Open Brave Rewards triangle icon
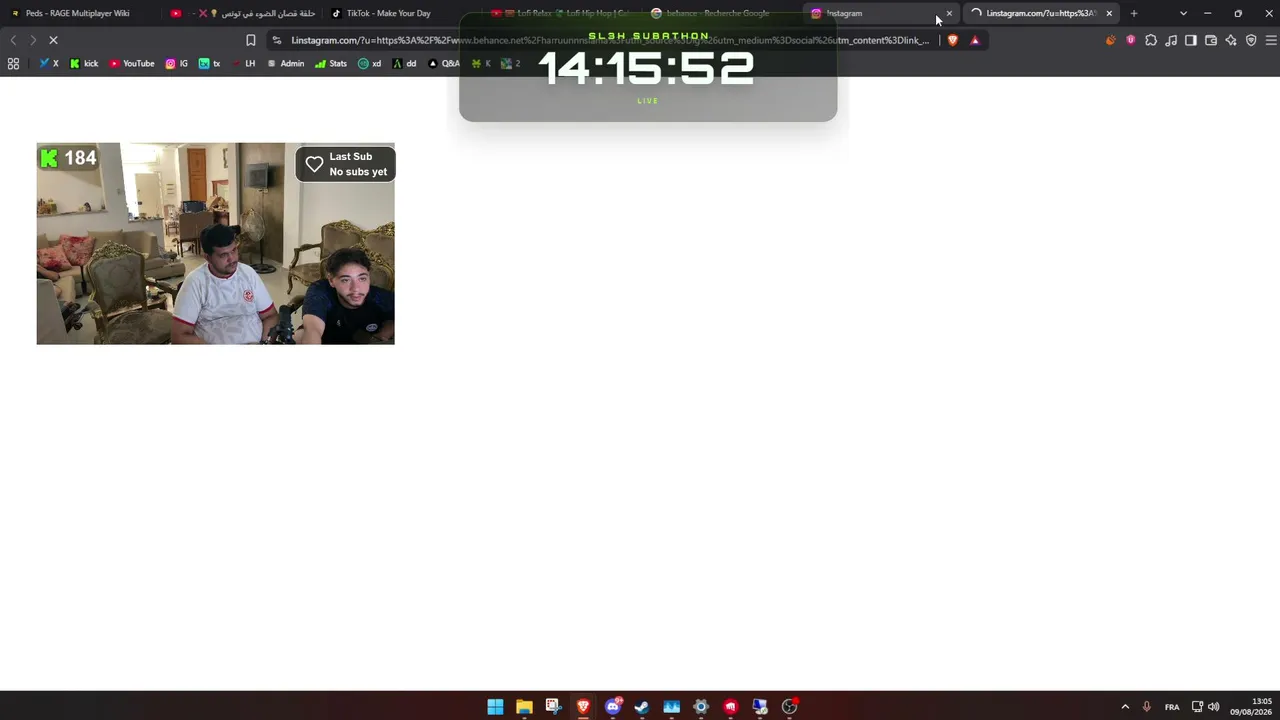Image resolution: width=1280 pixels, height=720 pixels. (975, 40)
